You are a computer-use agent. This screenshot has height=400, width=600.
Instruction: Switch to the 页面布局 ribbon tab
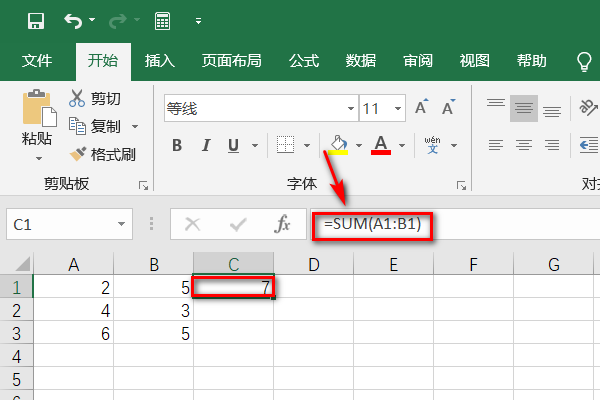[x=232, y=61]
